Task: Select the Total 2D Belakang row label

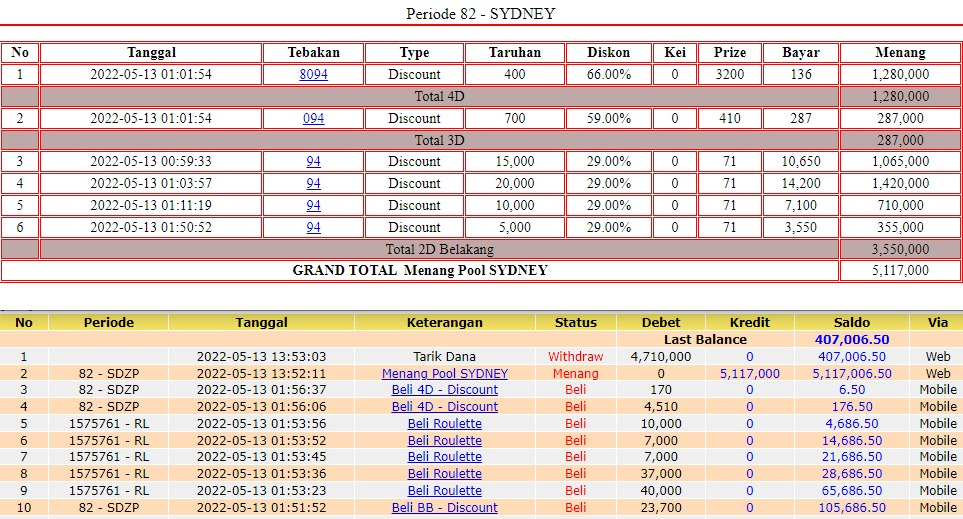Action: (x=439, y=249)
